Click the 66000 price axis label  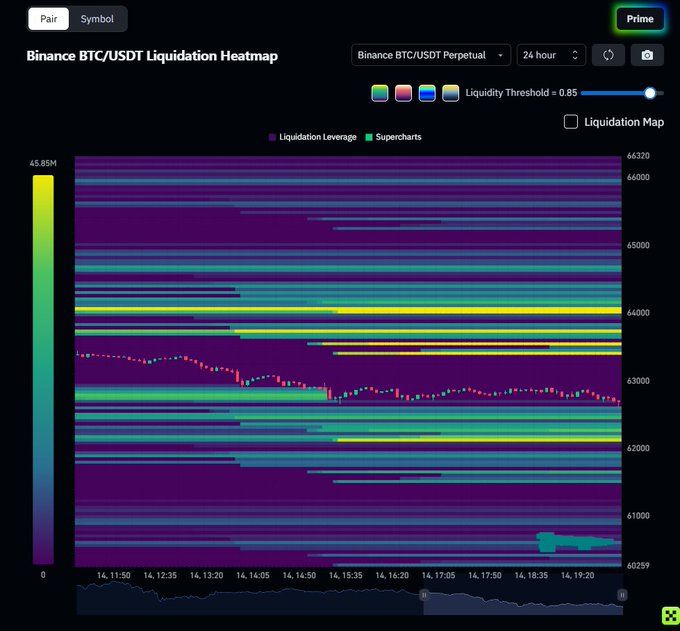coord(638,177)
